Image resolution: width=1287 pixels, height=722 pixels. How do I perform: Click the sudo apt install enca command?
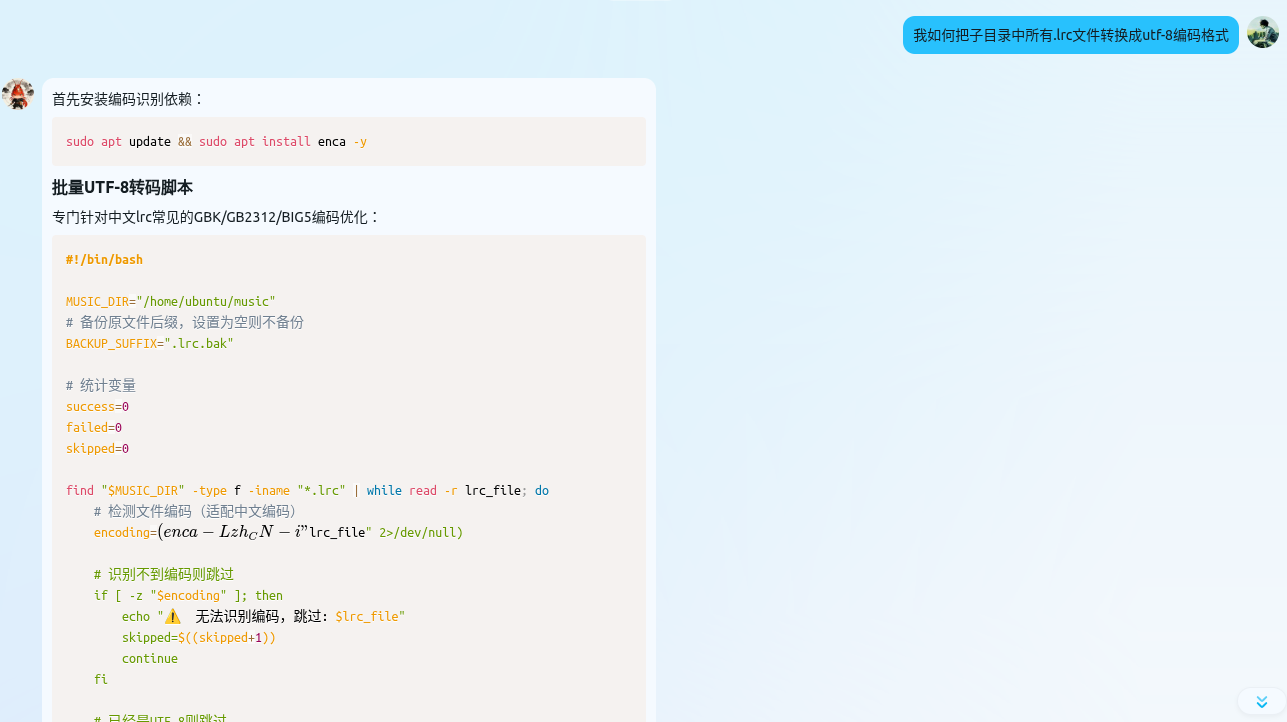pos(216,142)
